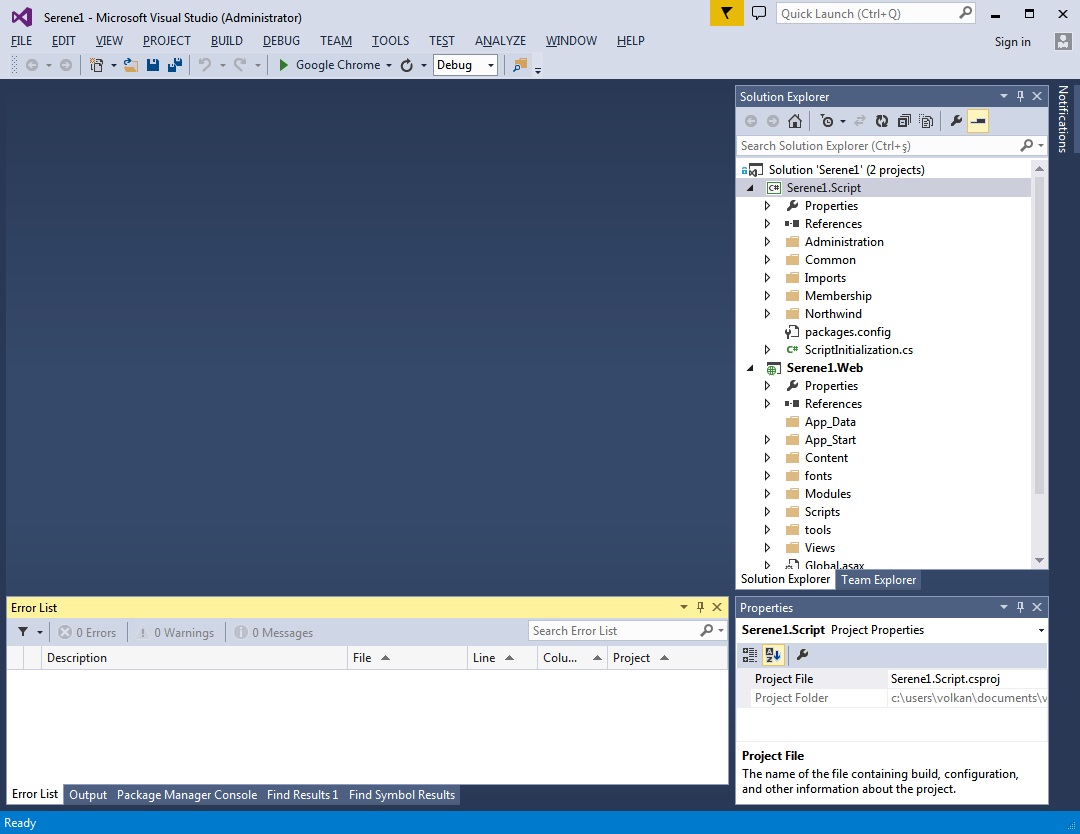1080x834 pixels.
Task: Click the Open File toolbar icon
Action: (131, 65)
